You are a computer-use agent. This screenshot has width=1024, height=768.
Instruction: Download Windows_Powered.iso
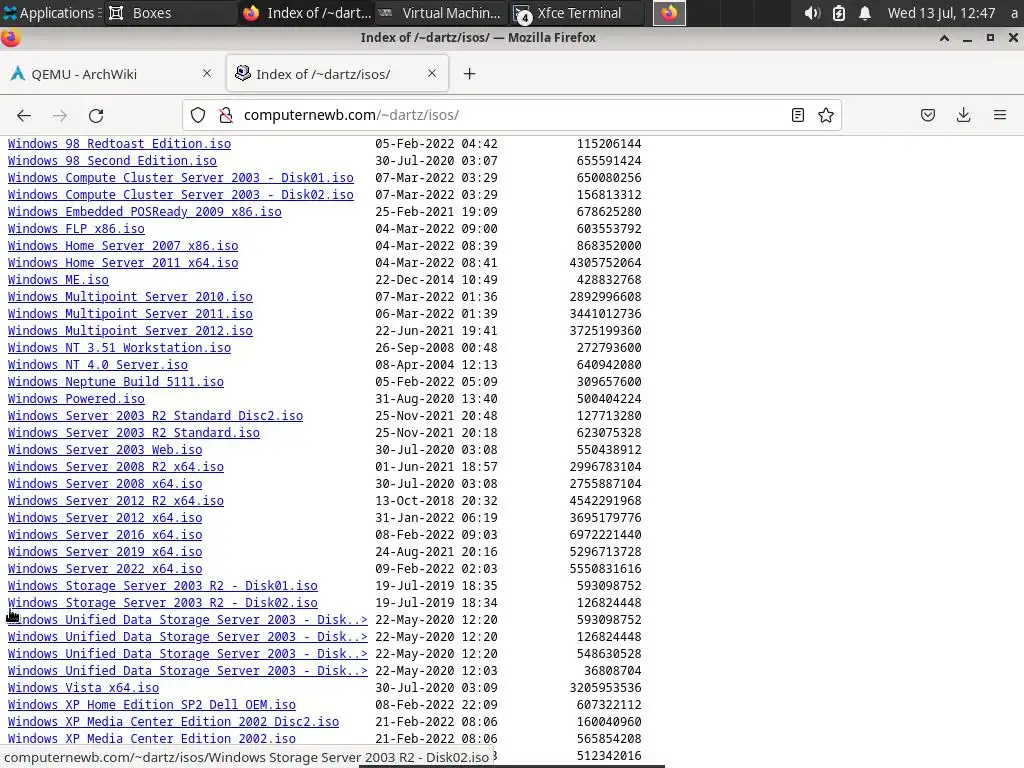coord(76,398)
